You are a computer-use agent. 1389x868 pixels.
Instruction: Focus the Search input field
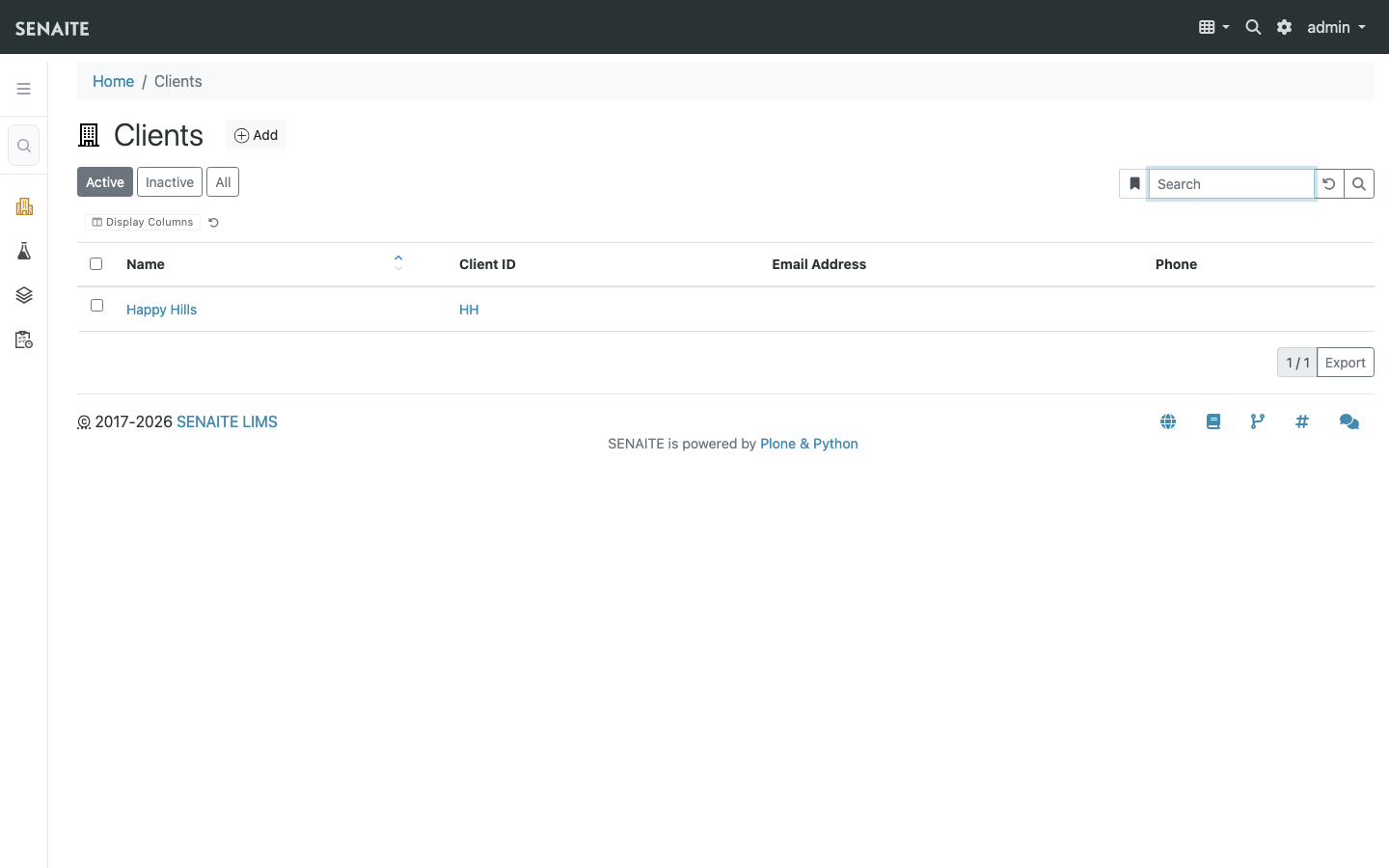pos(1231,183)
